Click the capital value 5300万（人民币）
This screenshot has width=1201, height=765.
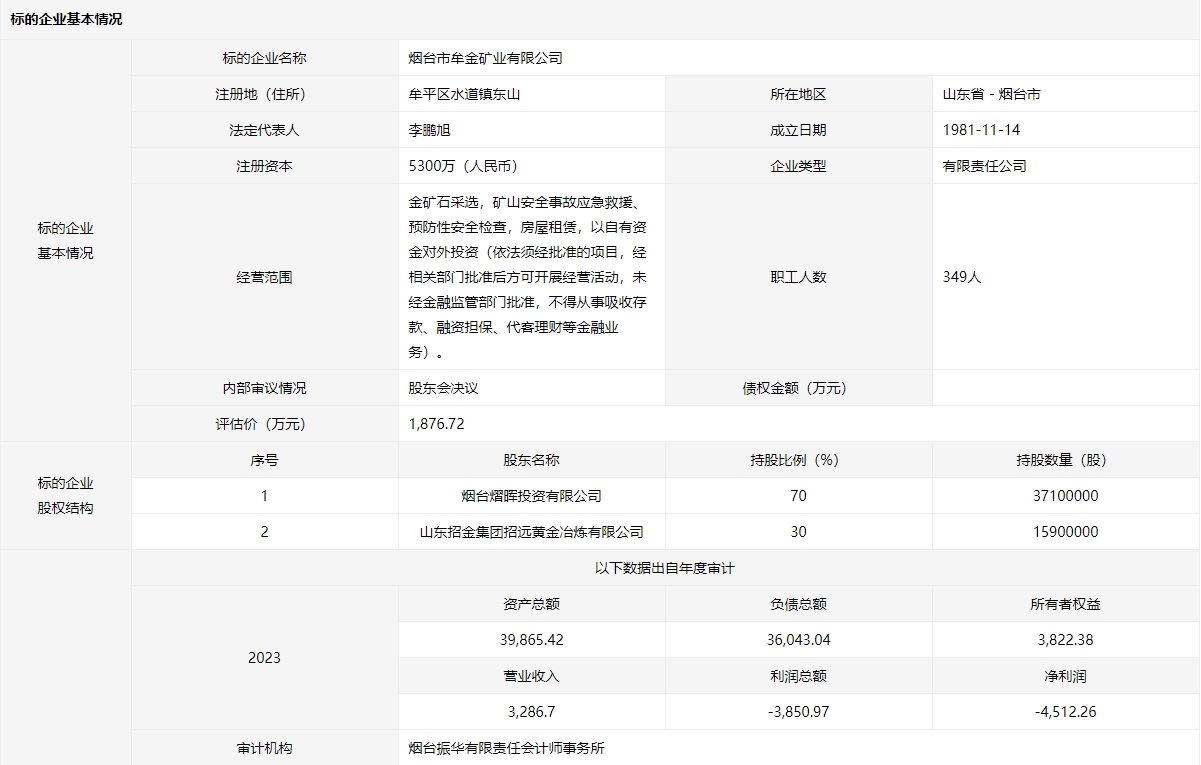point(466,166)
